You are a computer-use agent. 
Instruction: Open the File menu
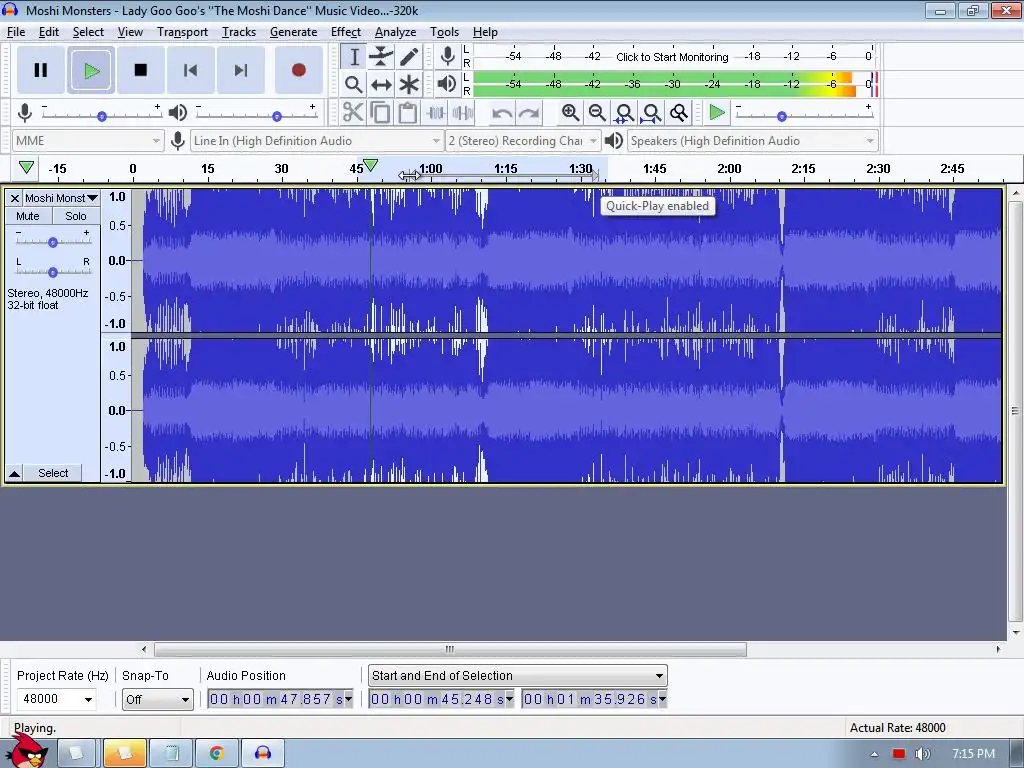point(16,32)
